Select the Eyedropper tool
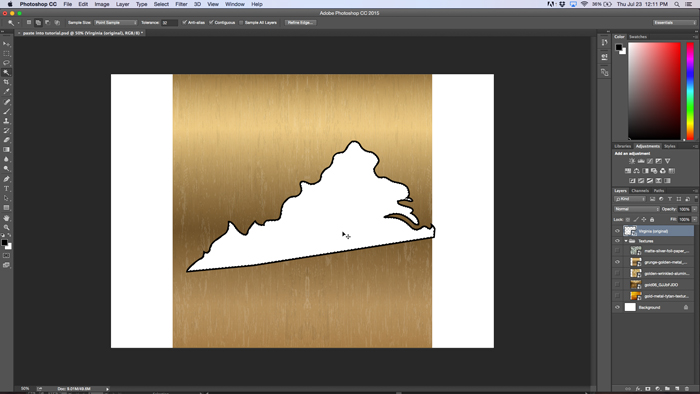 pos(6,91)
